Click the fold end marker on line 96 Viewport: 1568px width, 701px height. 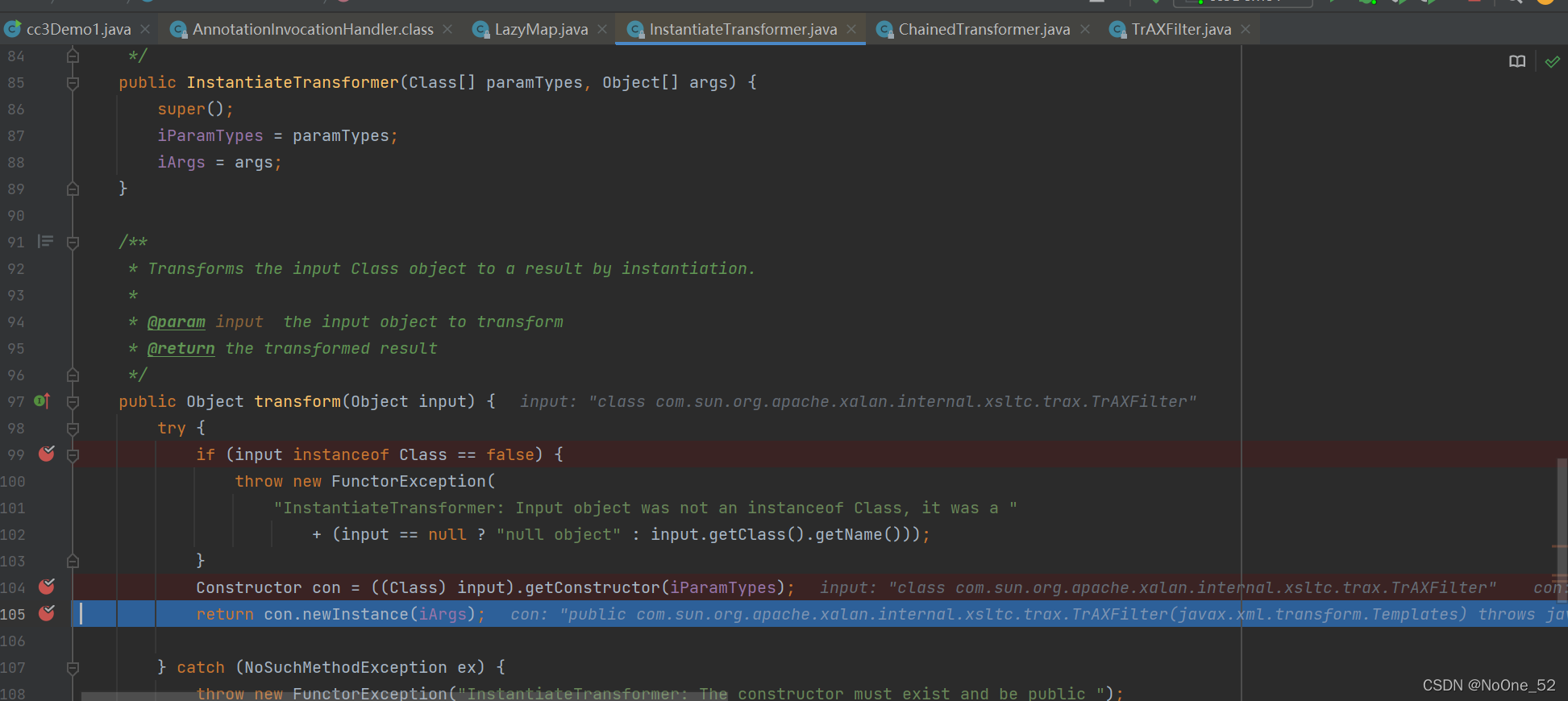pos(73,375)
